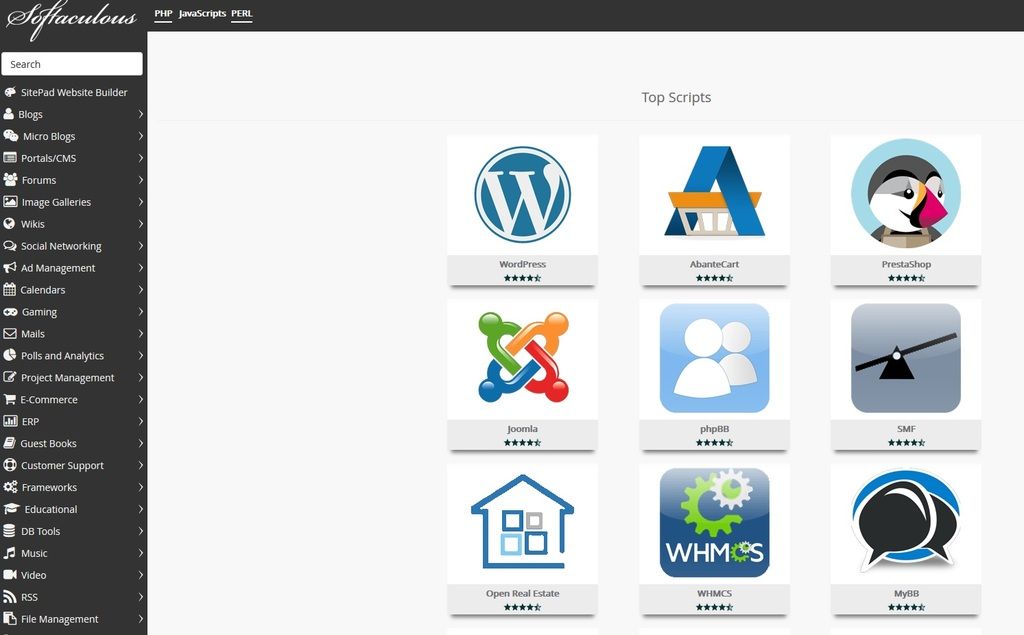The width and height of the screenshot is (1024, 635).
Task: Click the Micro Blogs chat icon
Action: click(10, 136)
